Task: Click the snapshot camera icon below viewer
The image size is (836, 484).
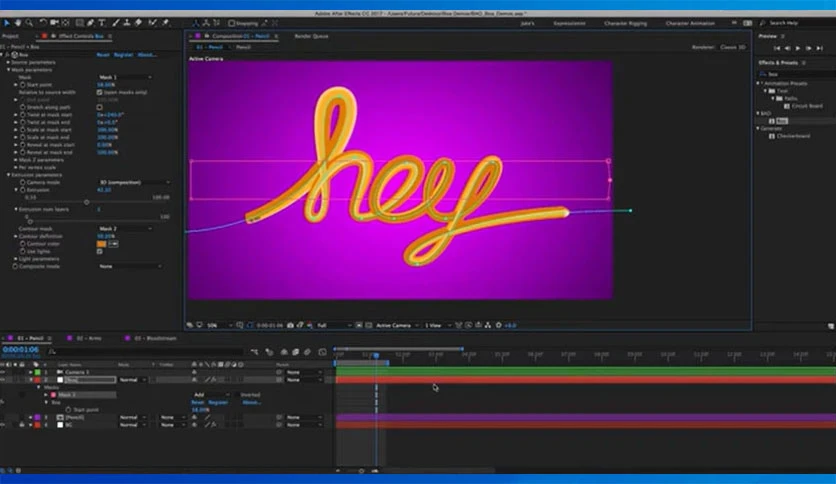Action: [x=291, y=325]
